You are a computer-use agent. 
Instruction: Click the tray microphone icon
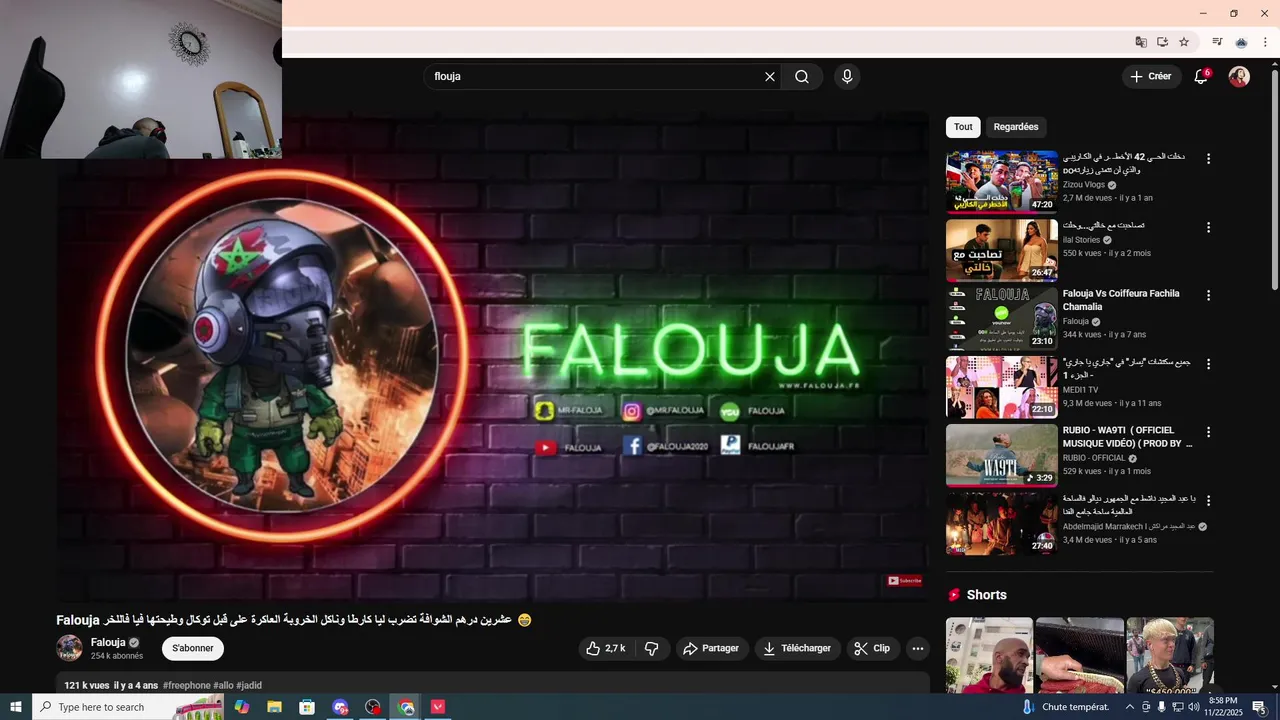point(1161,707)
